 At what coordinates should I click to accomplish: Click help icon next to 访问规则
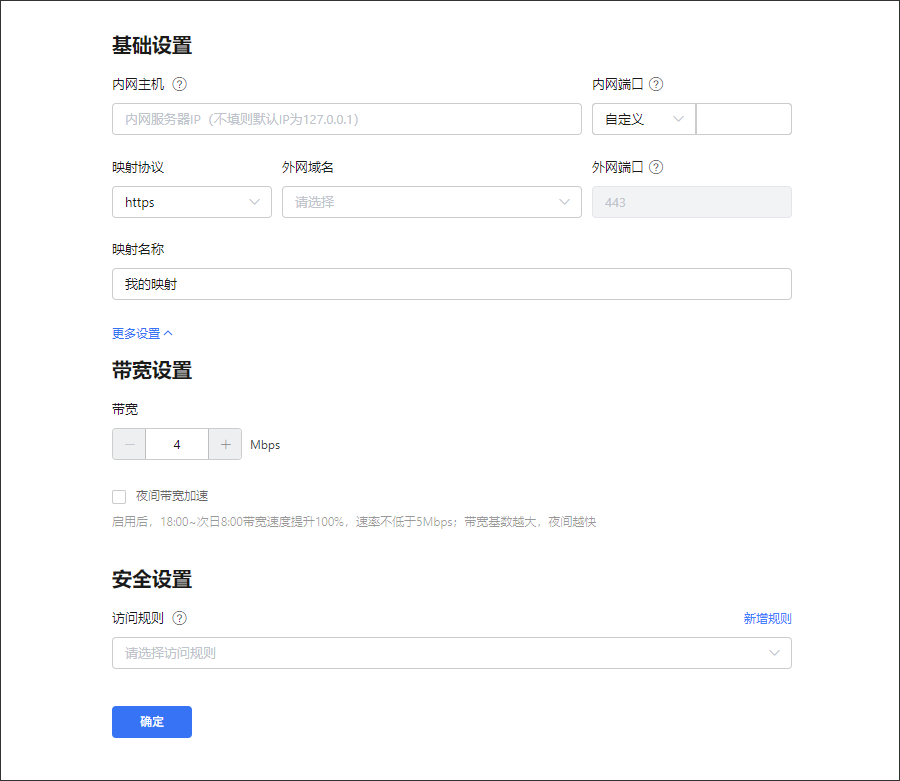tap(180, 619)
